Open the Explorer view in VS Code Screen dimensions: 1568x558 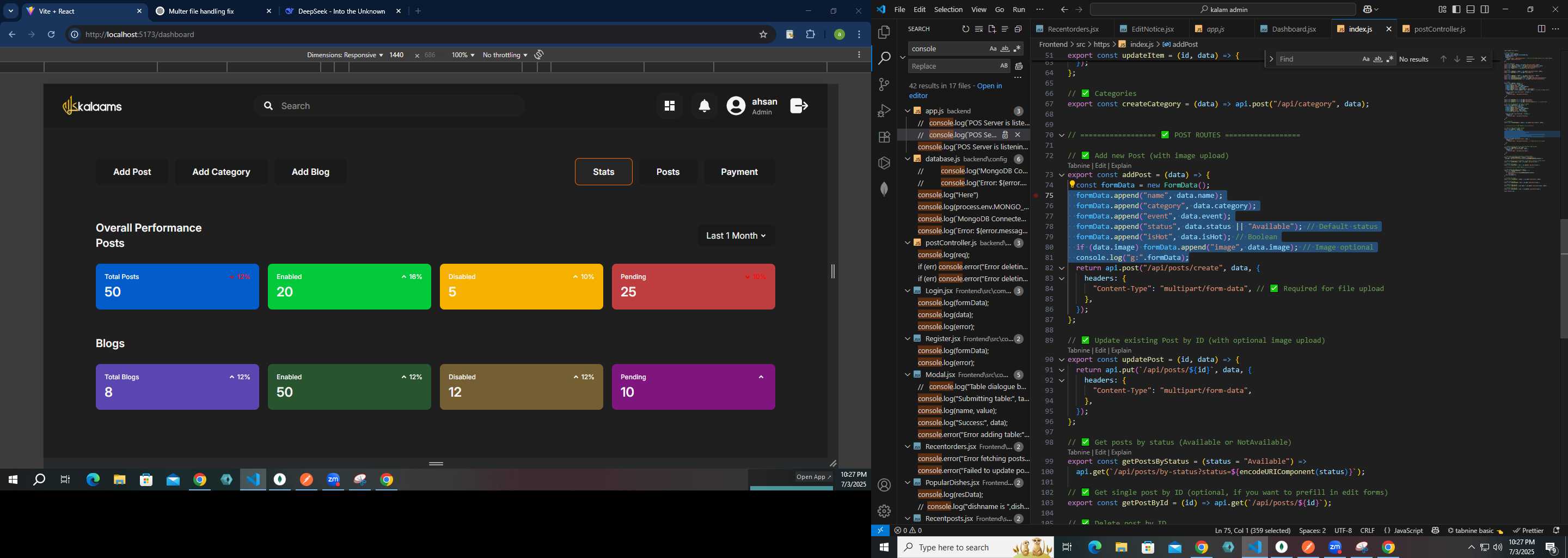[884, 32]
